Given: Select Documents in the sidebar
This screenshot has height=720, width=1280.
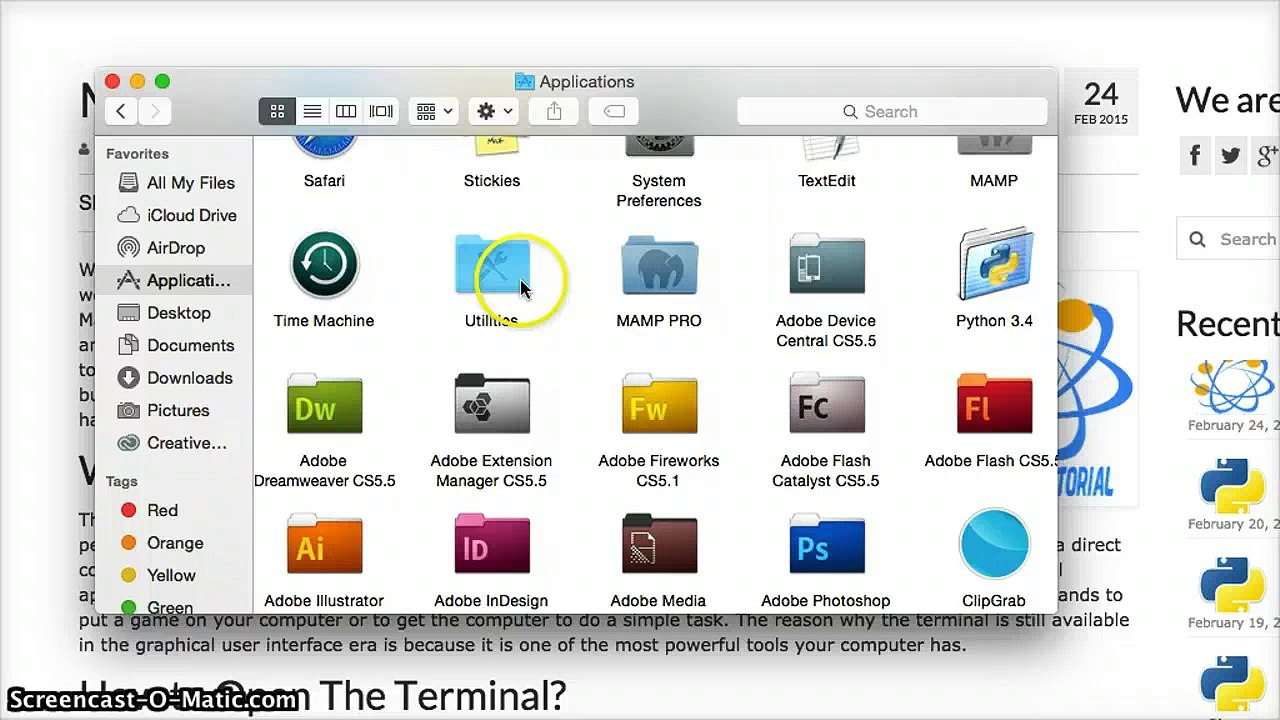Looking at the screenshot, I should 175,345.
